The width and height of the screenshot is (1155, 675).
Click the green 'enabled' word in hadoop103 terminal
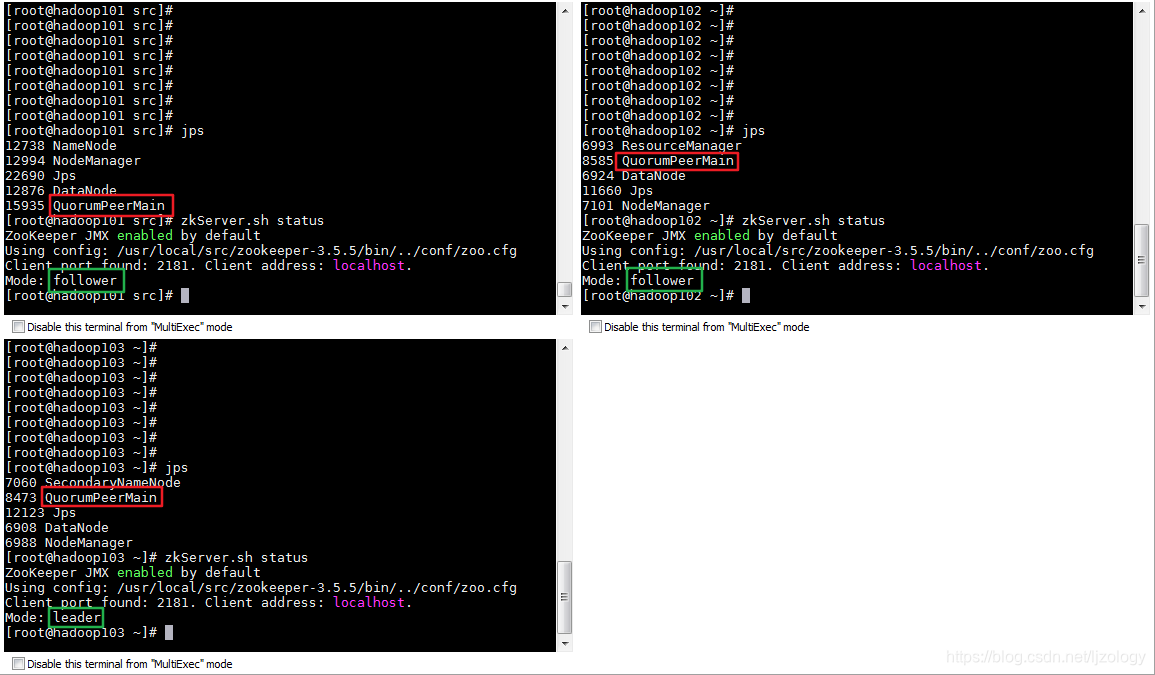[144, 572]
